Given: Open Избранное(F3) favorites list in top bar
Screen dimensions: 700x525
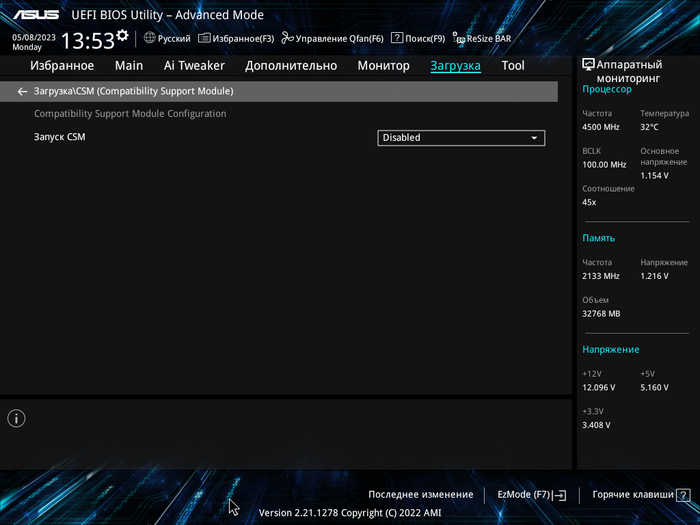Looking at the screenshot, I should [236, 38].
